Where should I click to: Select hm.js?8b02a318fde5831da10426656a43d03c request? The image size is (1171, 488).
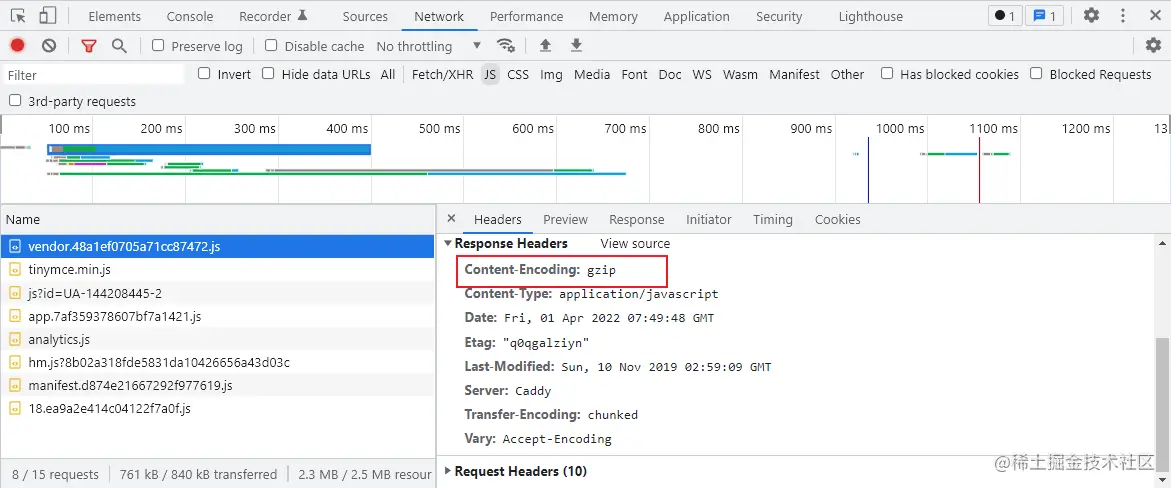click(x=217, y=362)
